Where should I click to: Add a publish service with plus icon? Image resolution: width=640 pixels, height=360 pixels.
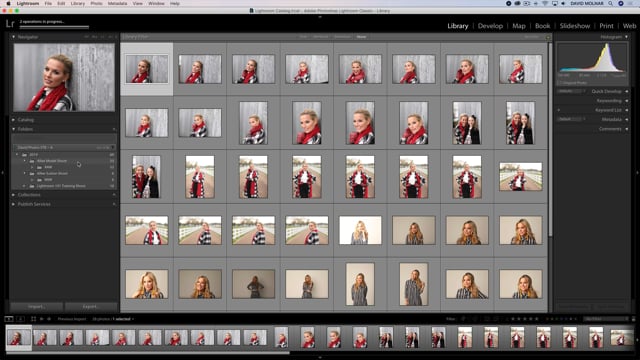click(114, 204)
